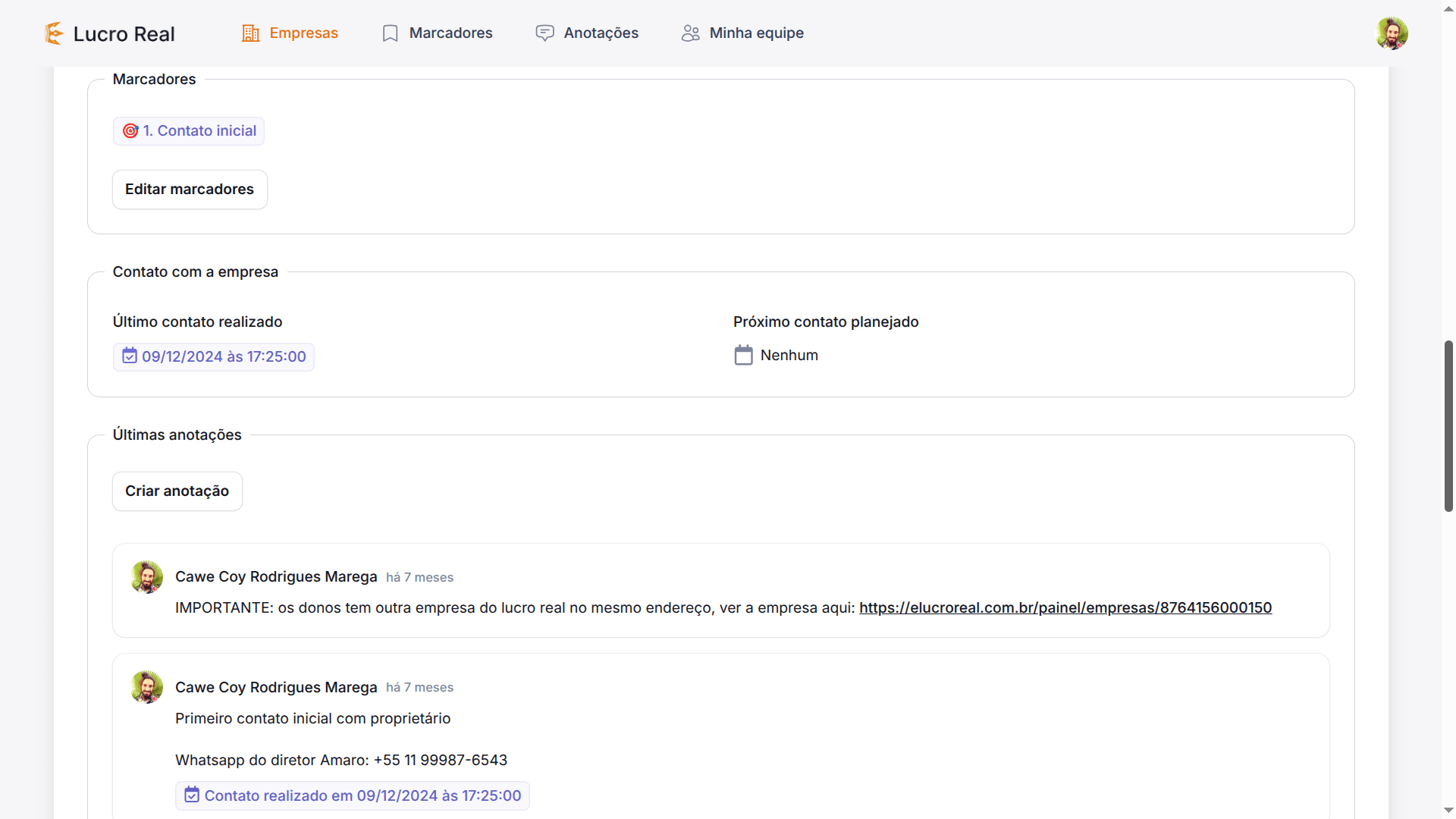Open the Minha equipe page

pos(756,33)
